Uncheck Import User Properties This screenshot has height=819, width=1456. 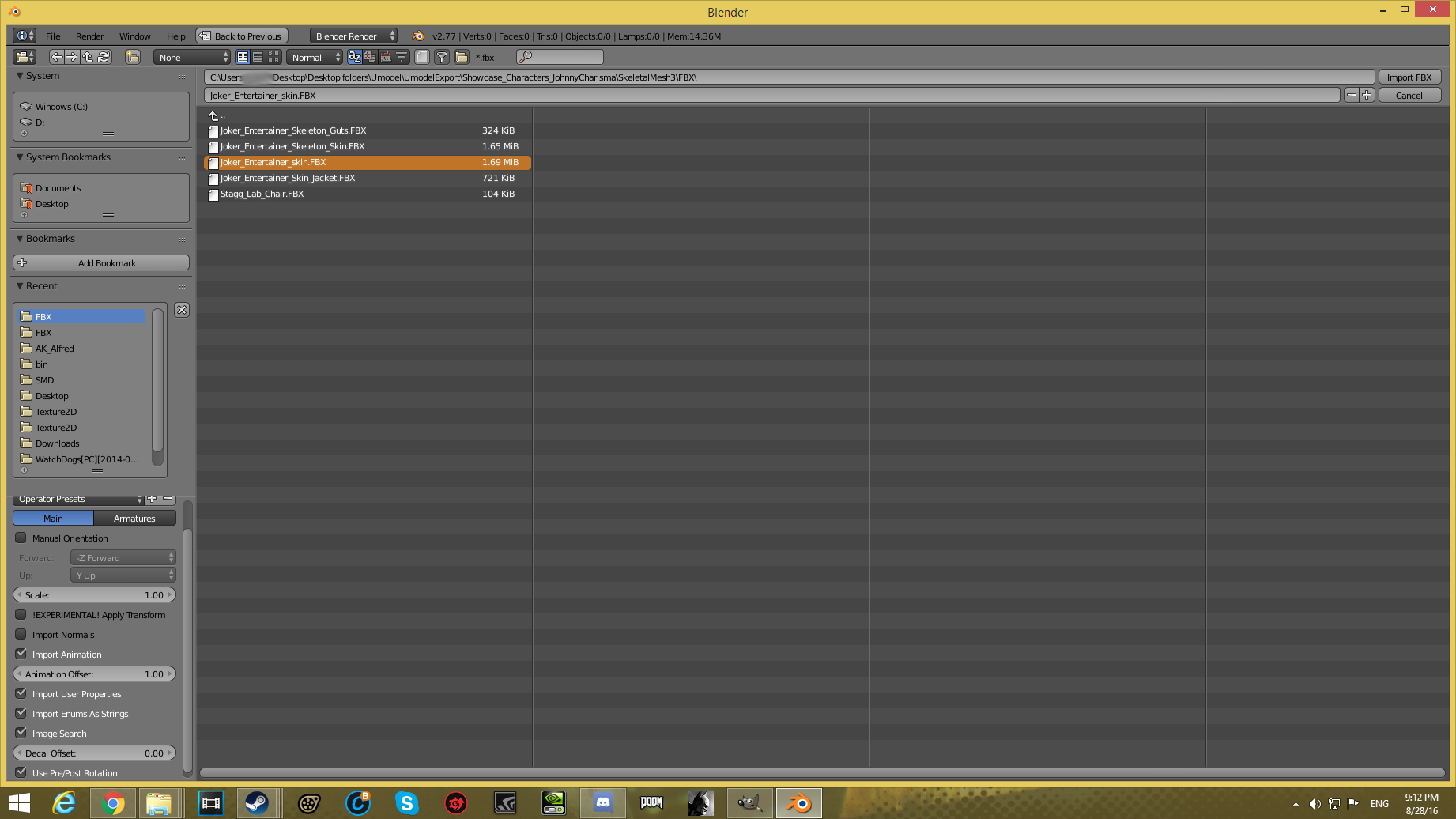[x=21, y=693]
